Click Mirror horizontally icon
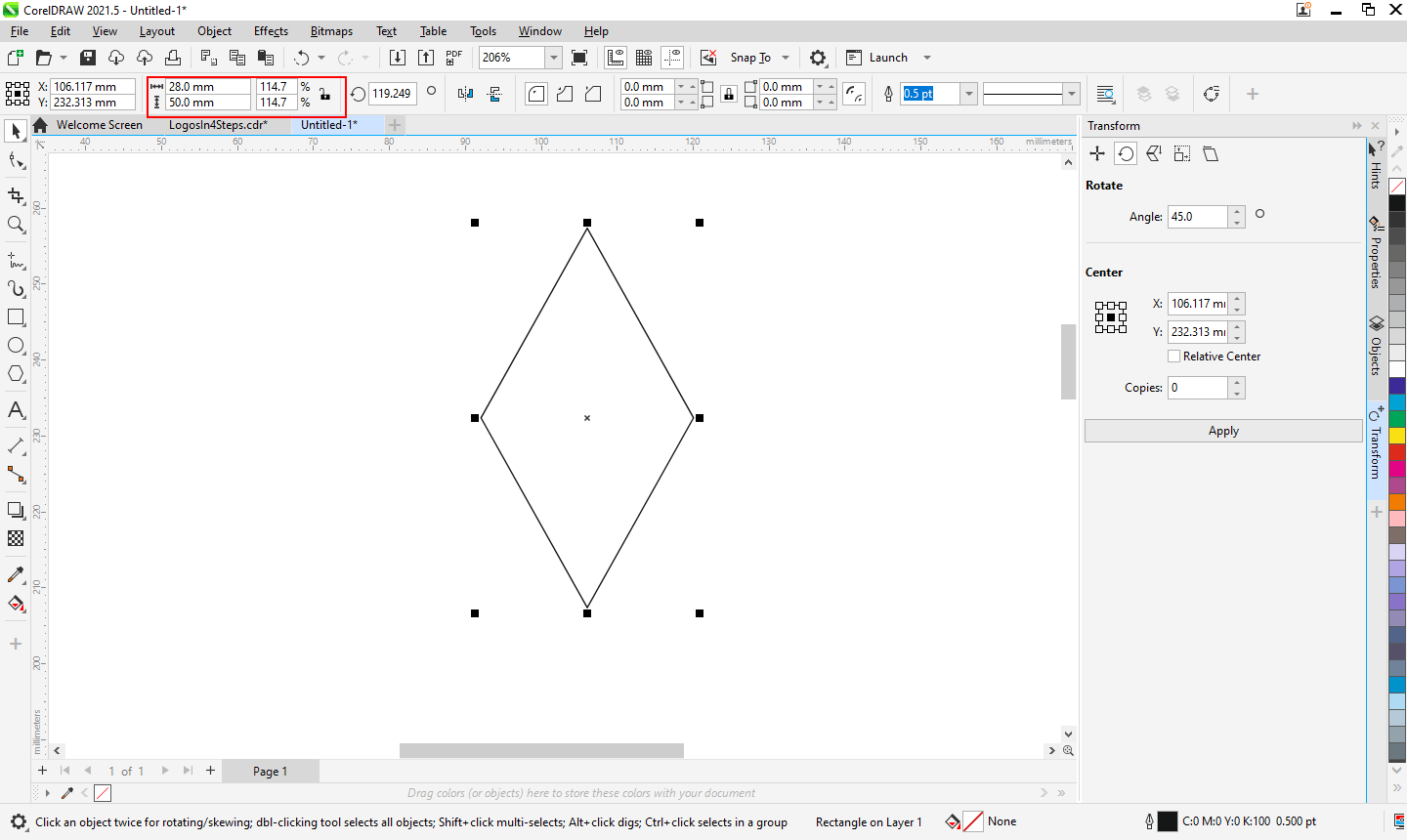Screen dimensions: 1407x840 (465, 94)
